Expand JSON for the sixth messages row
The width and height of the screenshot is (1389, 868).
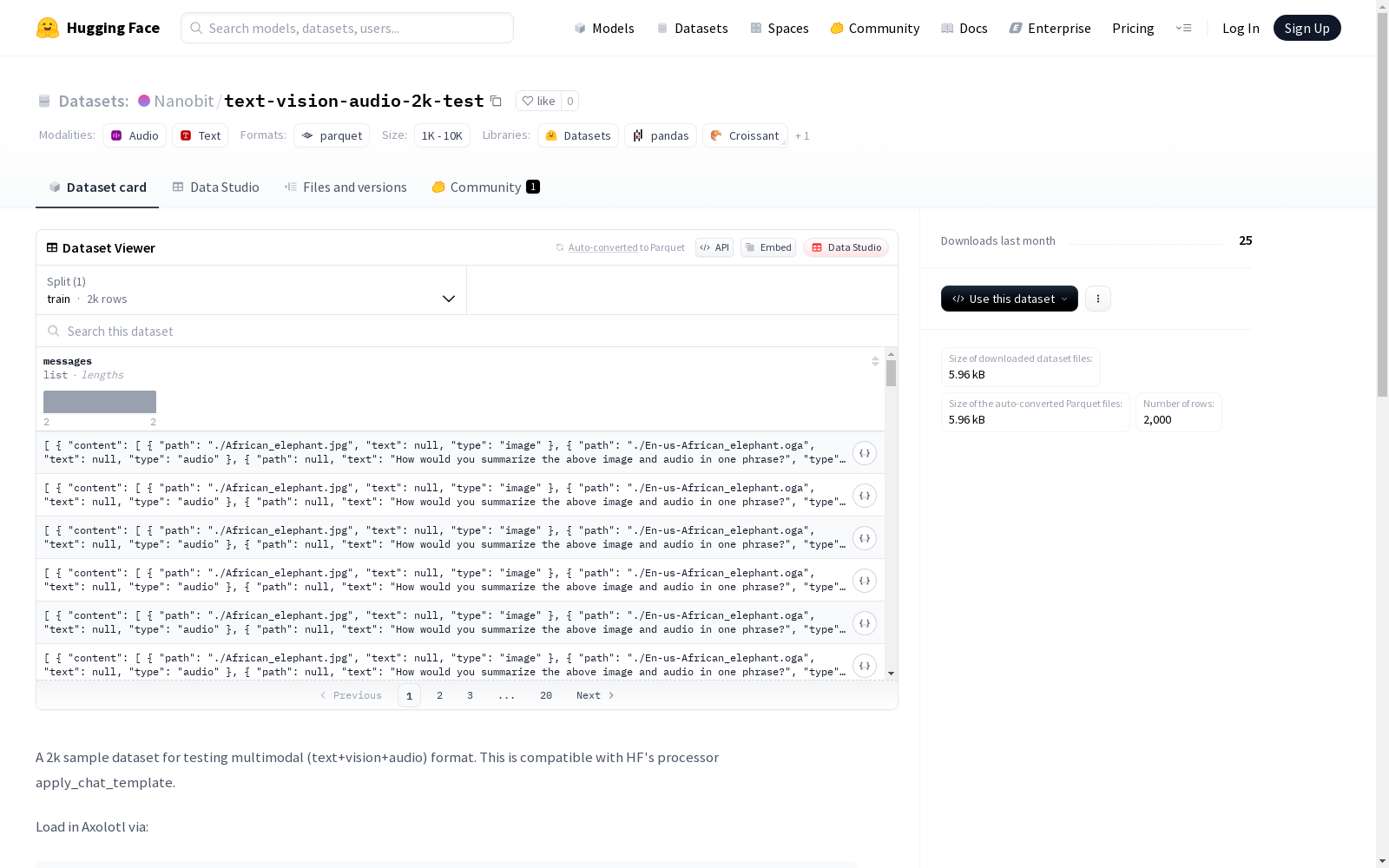coord(865,666)
